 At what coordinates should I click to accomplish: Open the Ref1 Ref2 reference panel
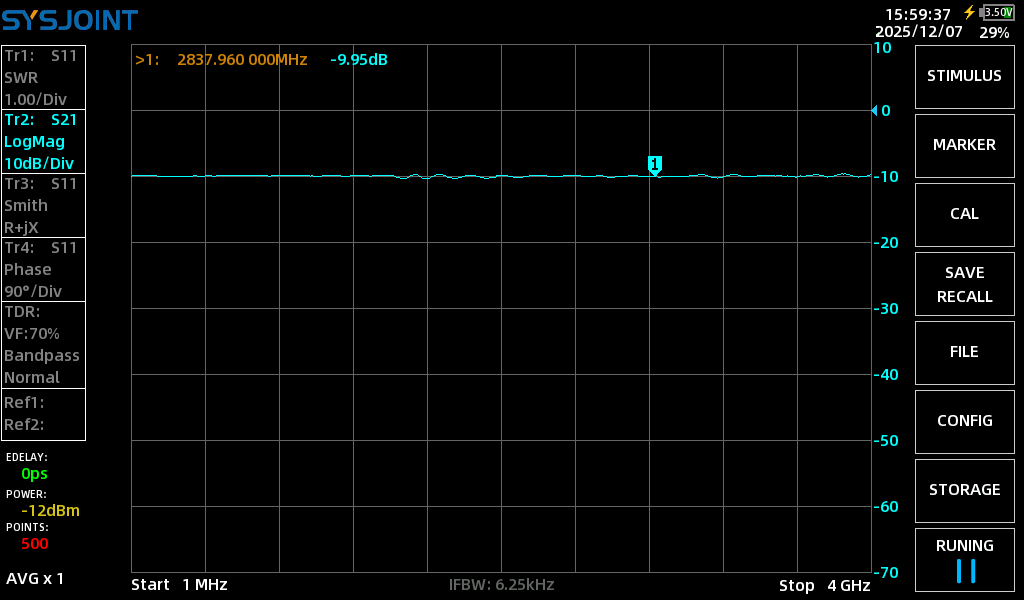coord(43,413)
